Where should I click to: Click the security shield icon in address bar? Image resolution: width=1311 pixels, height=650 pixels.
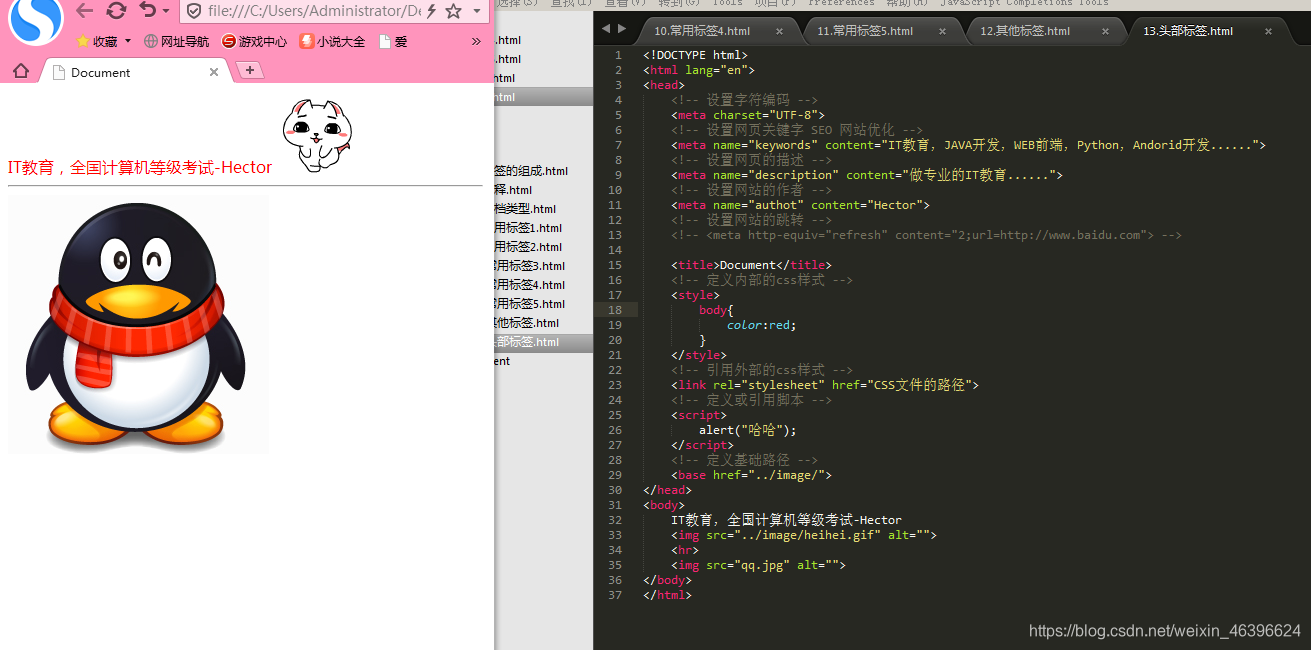(x=195, y=11)
